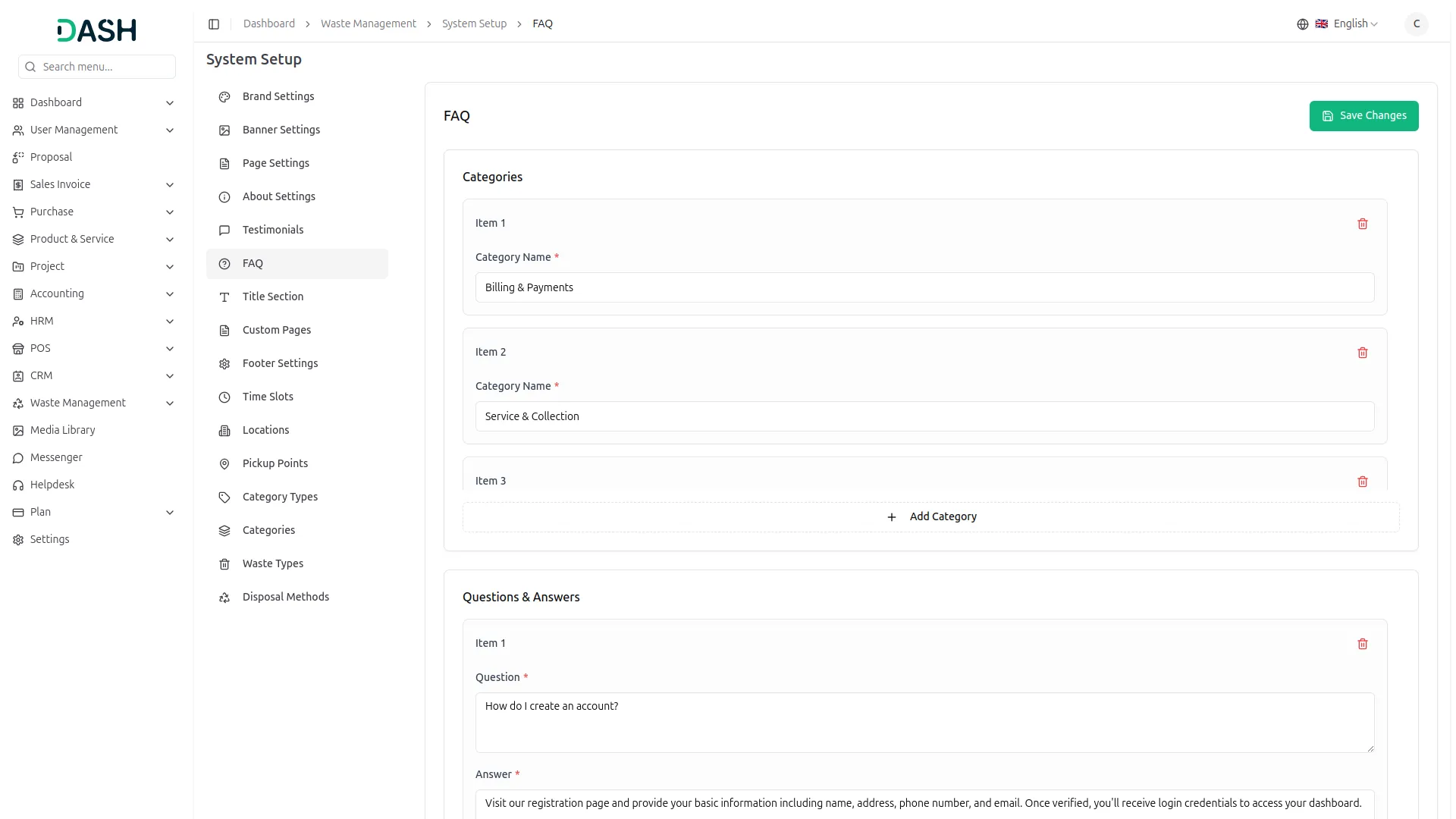
Task: Delete Service & Collection category item
Action: click(1362, 353)
